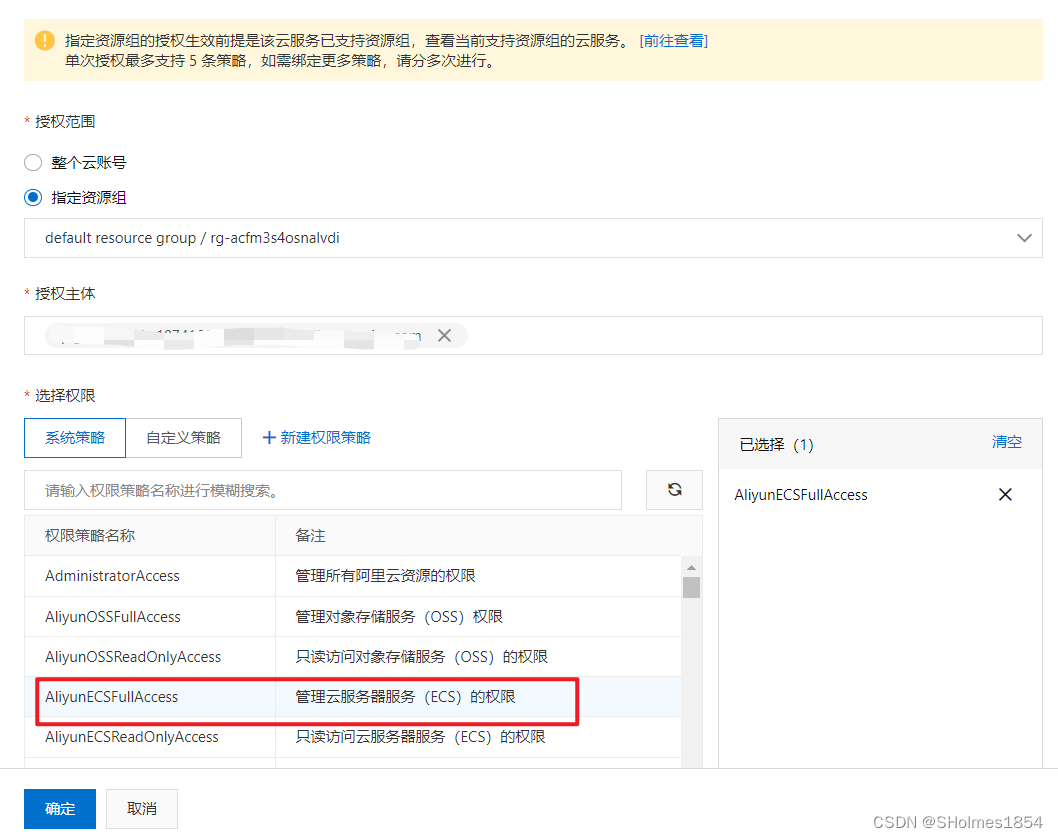
Task: Click the policy list scrollbar thumb
Action: (x=691, y=587)
